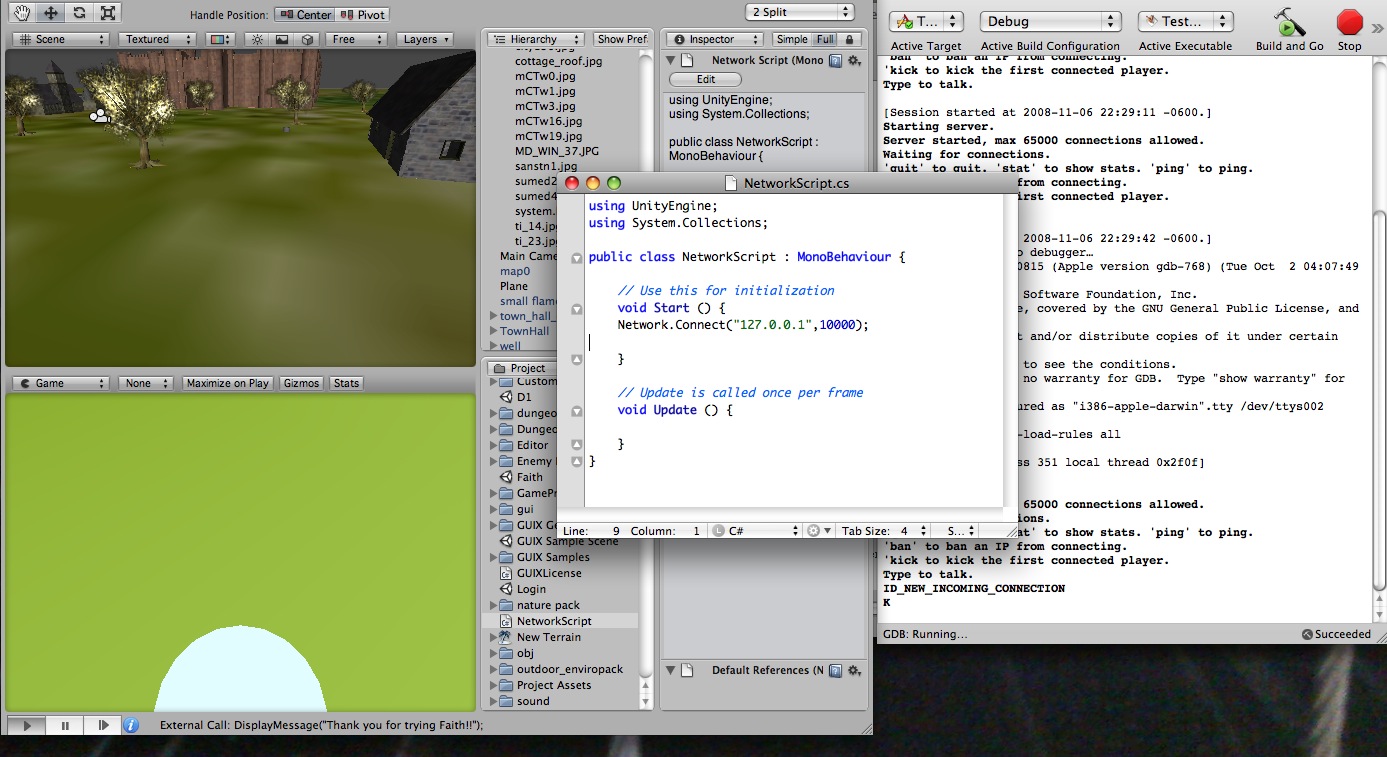Select the Hierarchy tab
Image resolution: width=1387 pixels, height=757 pixels.
pyautogui.click(x=536, y=38)
